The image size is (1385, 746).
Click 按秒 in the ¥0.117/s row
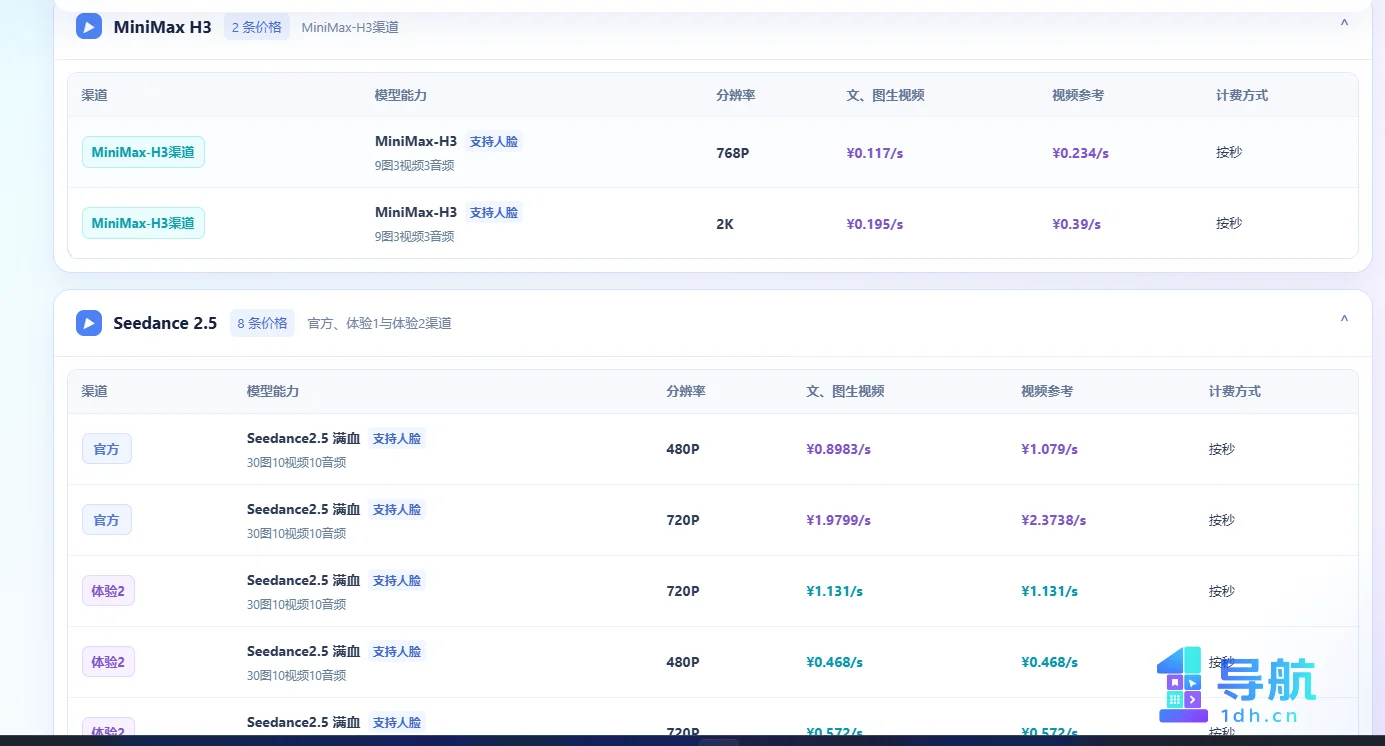[x=1229, y=152]
